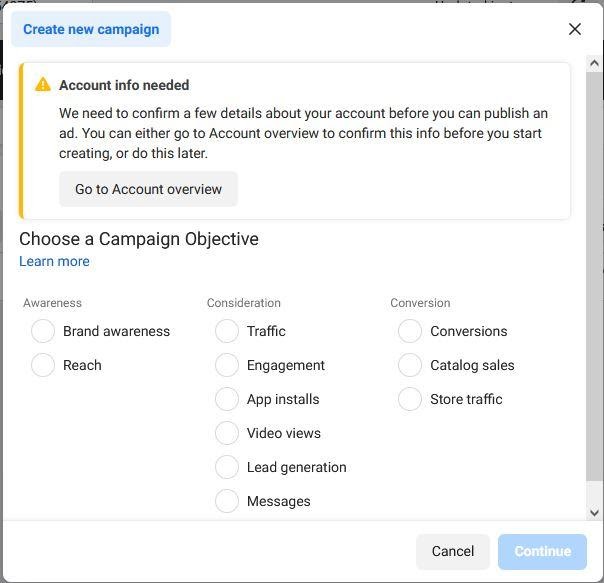Choose the Conversions objective
Image resolution: width=604 pixels, height=583 pixels.
[410, 331]
